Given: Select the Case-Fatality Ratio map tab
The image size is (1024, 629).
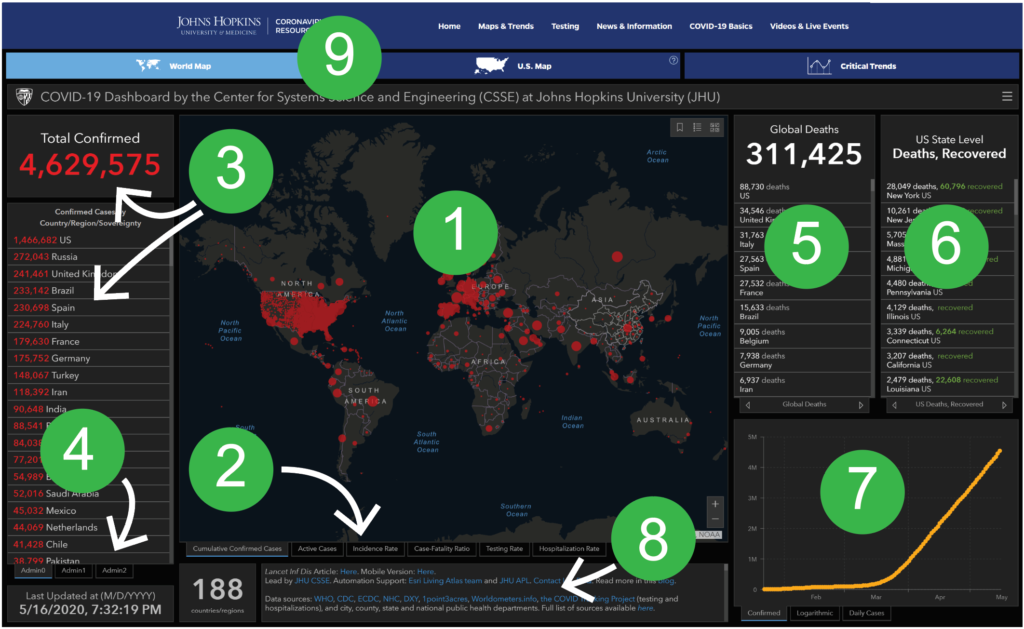Looking at the screenshot, I should [x=441, y=549].
